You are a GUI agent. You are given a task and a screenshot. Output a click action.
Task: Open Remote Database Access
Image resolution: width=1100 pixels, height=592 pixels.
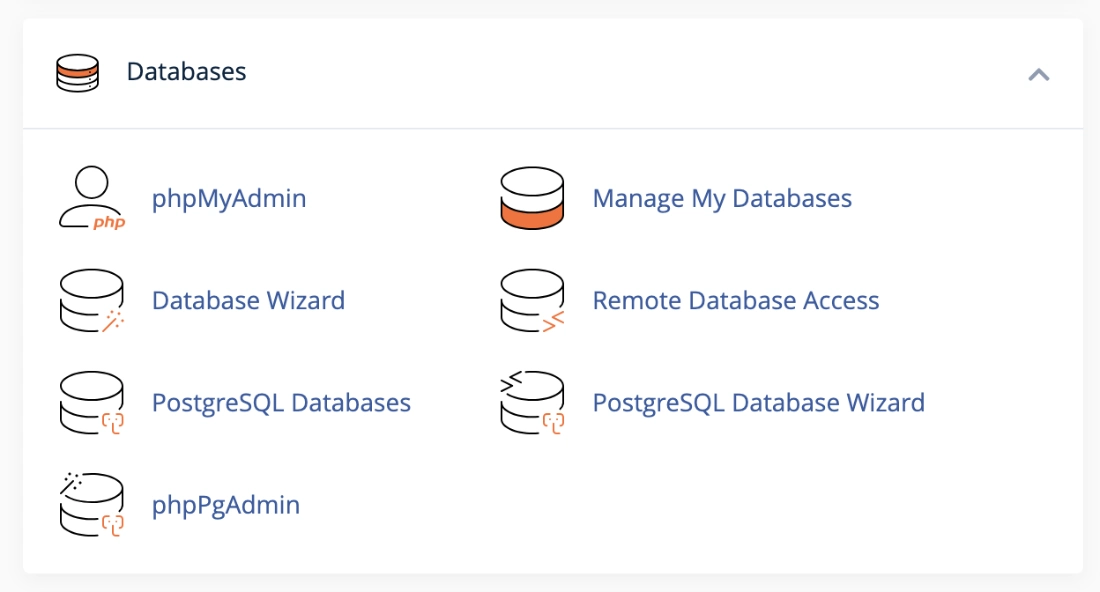click(x=736, y=300)
